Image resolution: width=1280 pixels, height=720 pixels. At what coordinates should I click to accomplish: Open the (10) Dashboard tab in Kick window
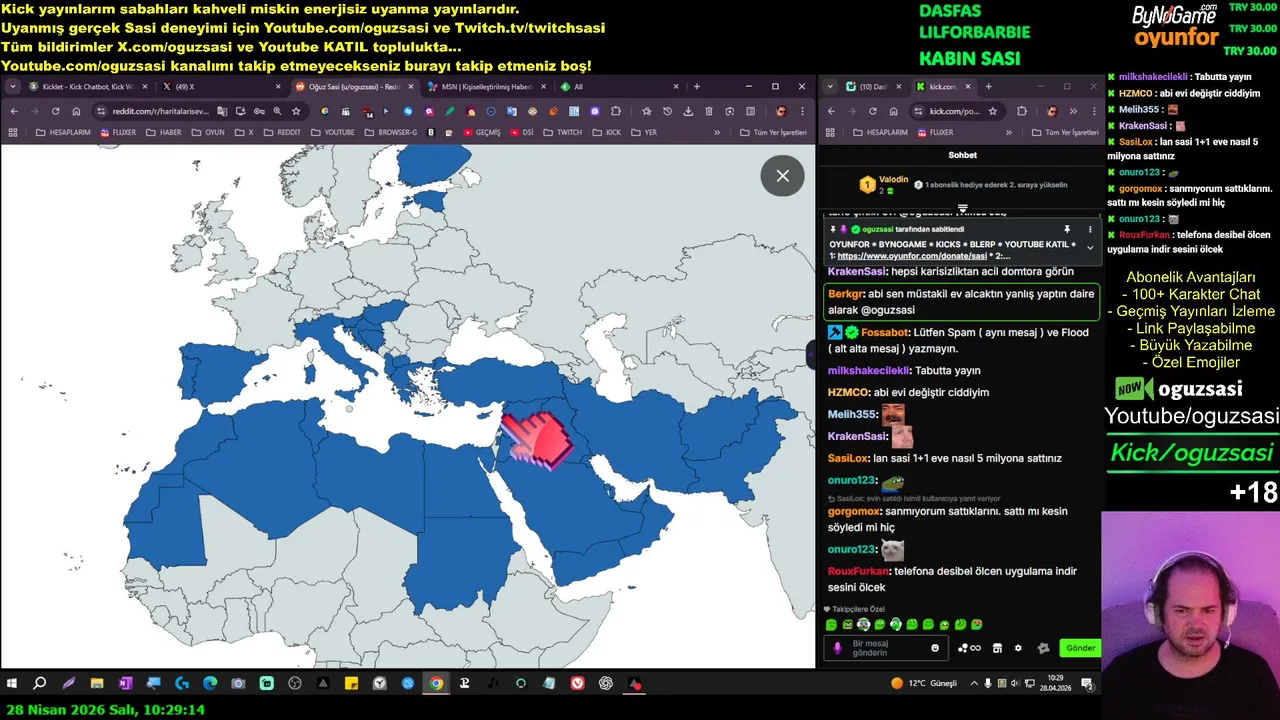coord(872,87)
